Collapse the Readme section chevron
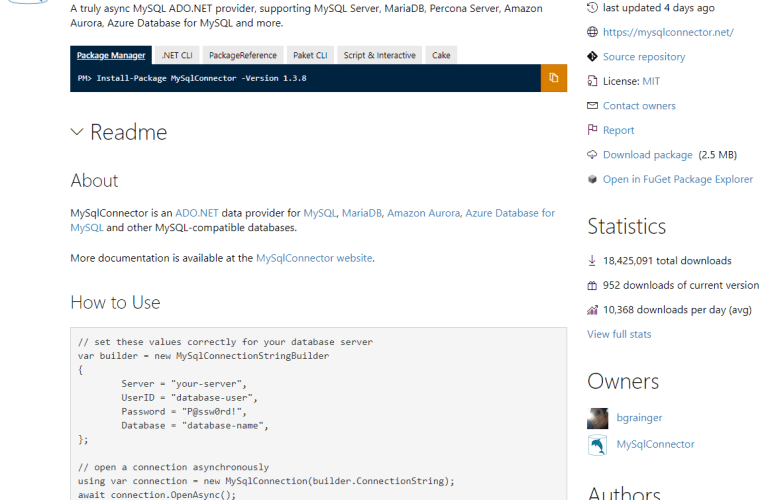Screen dimensions: 770x500 coord(78,132)
